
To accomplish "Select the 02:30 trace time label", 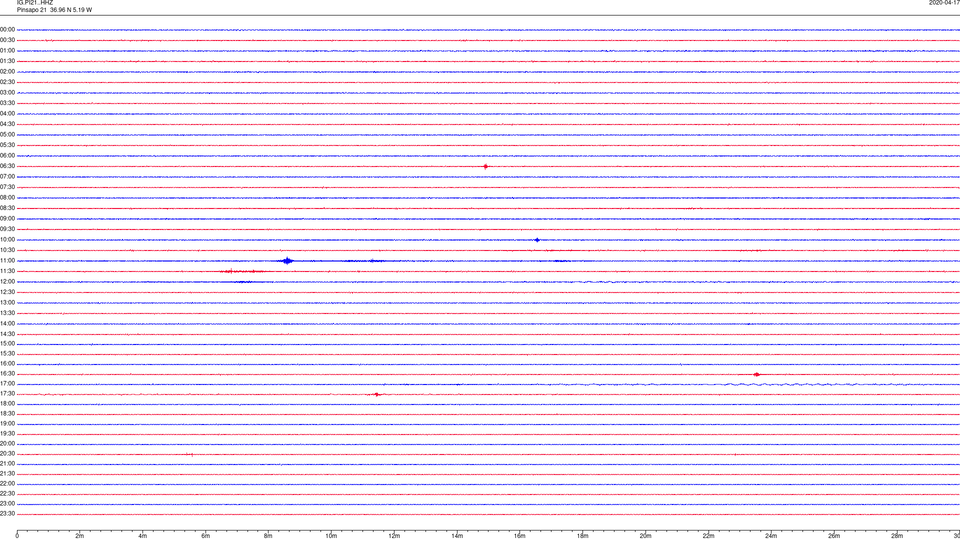I will (7, 82).
